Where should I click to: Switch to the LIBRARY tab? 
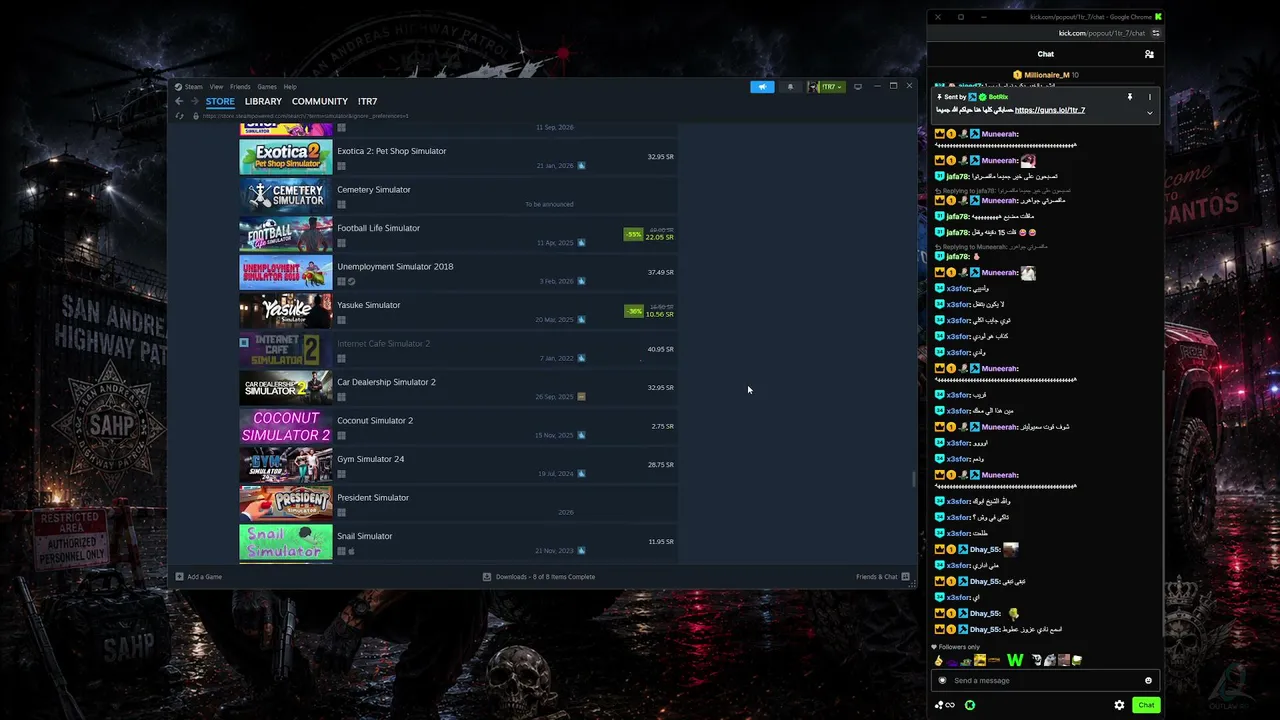pos(263,101)
